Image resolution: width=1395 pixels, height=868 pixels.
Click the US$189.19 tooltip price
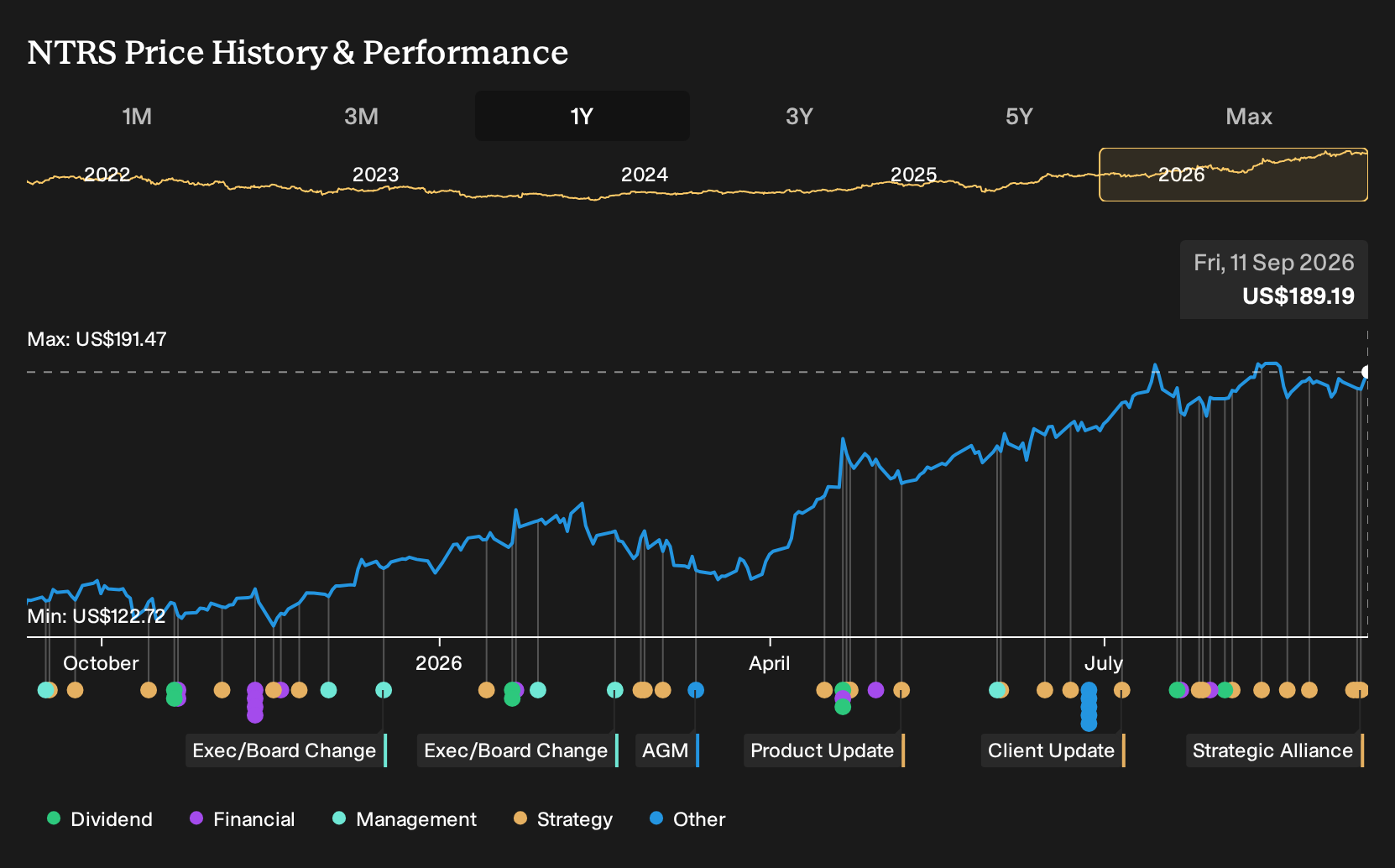(x=1298, y=296)
